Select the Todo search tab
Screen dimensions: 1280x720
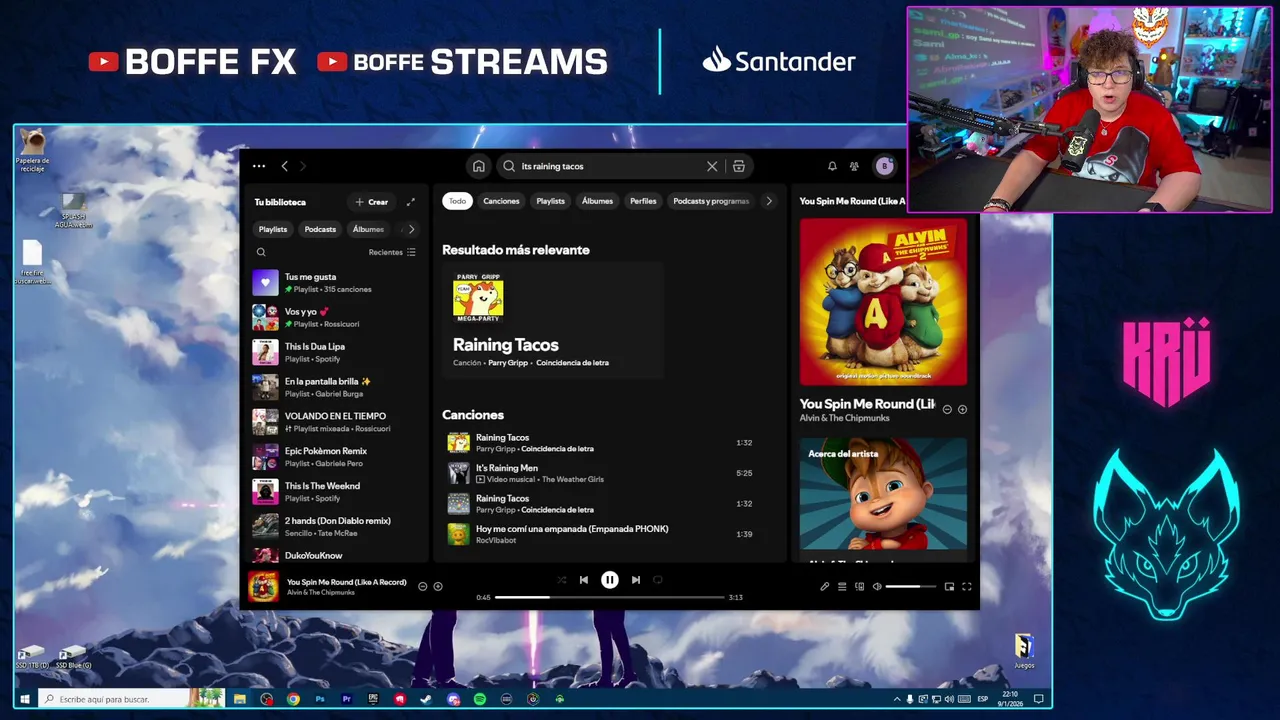click(457, 201)
